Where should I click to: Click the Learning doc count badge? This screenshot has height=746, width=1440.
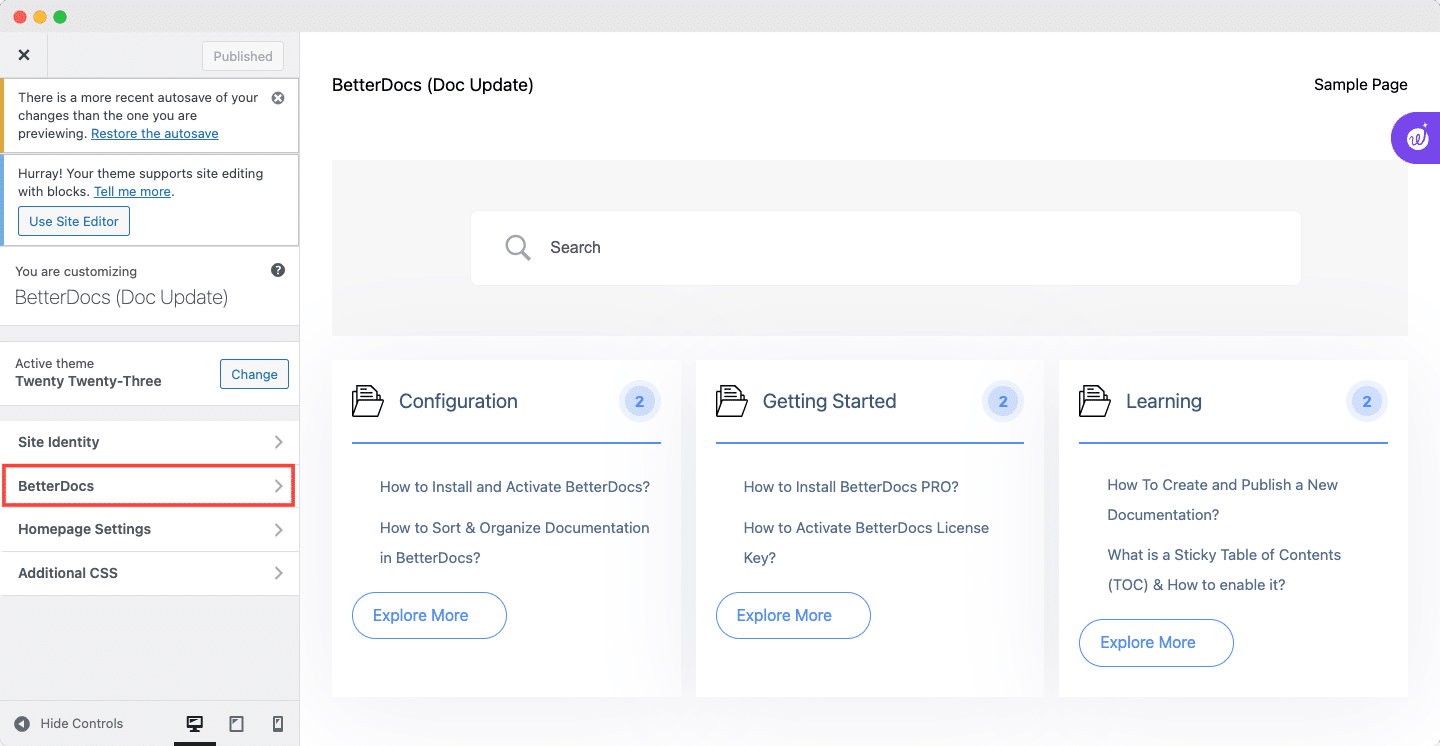(1367, 402)
